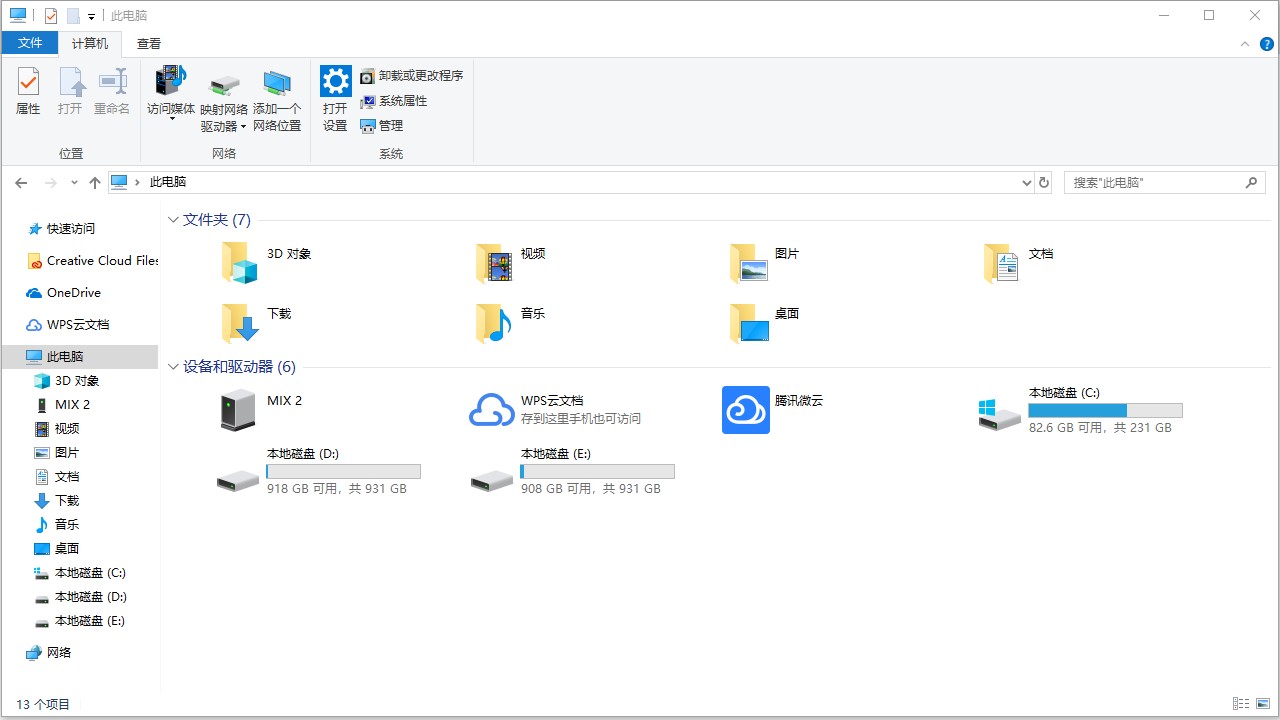Open 本地磁盘 (C:) in navigation pane

tap(80, 573)
